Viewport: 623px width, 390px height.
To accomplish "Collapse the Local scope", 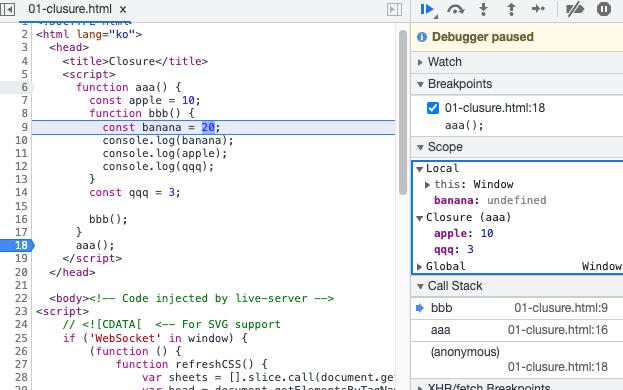I will 419,169.
